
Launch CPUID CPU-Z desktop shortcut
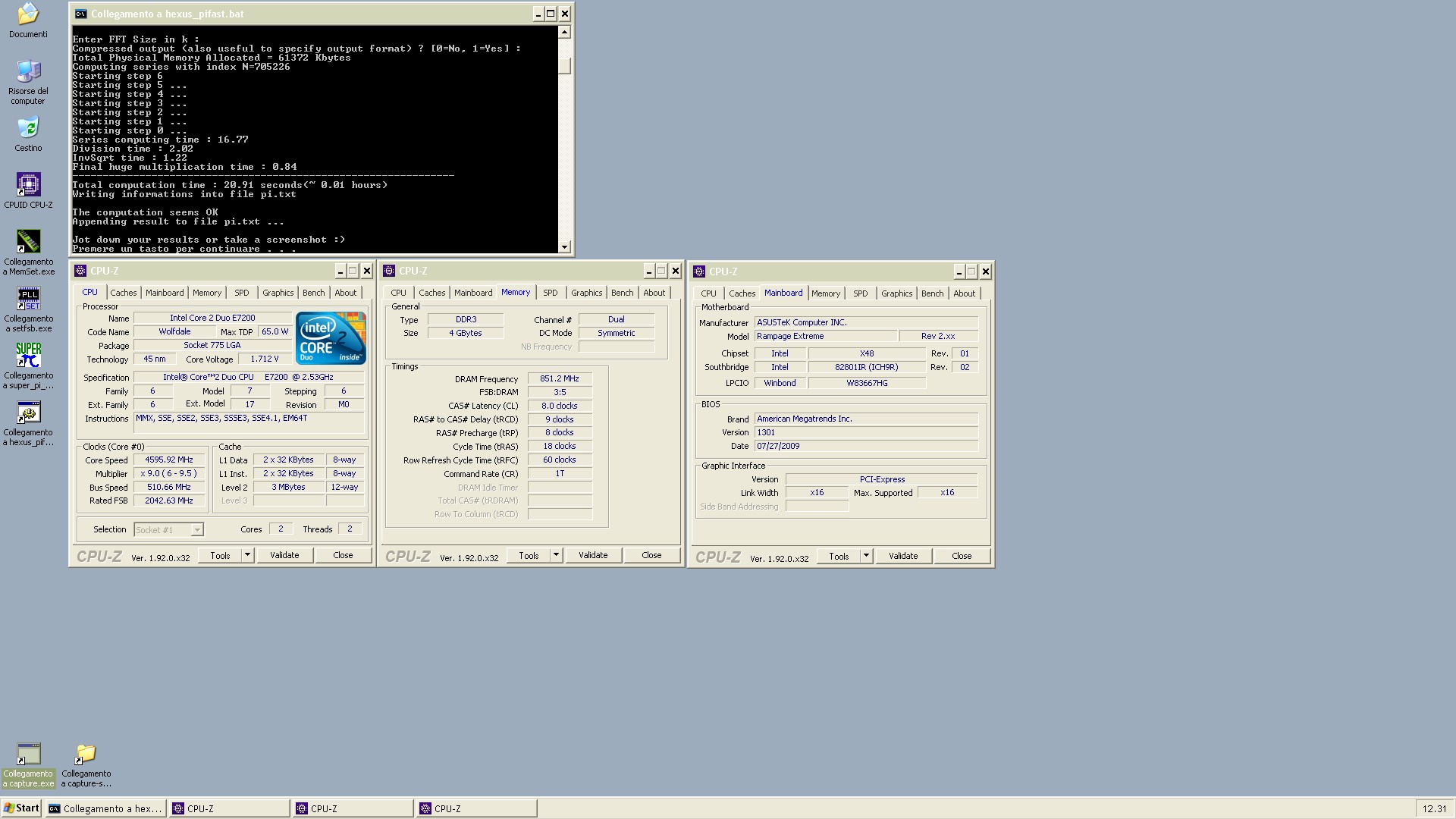[28, 184]
